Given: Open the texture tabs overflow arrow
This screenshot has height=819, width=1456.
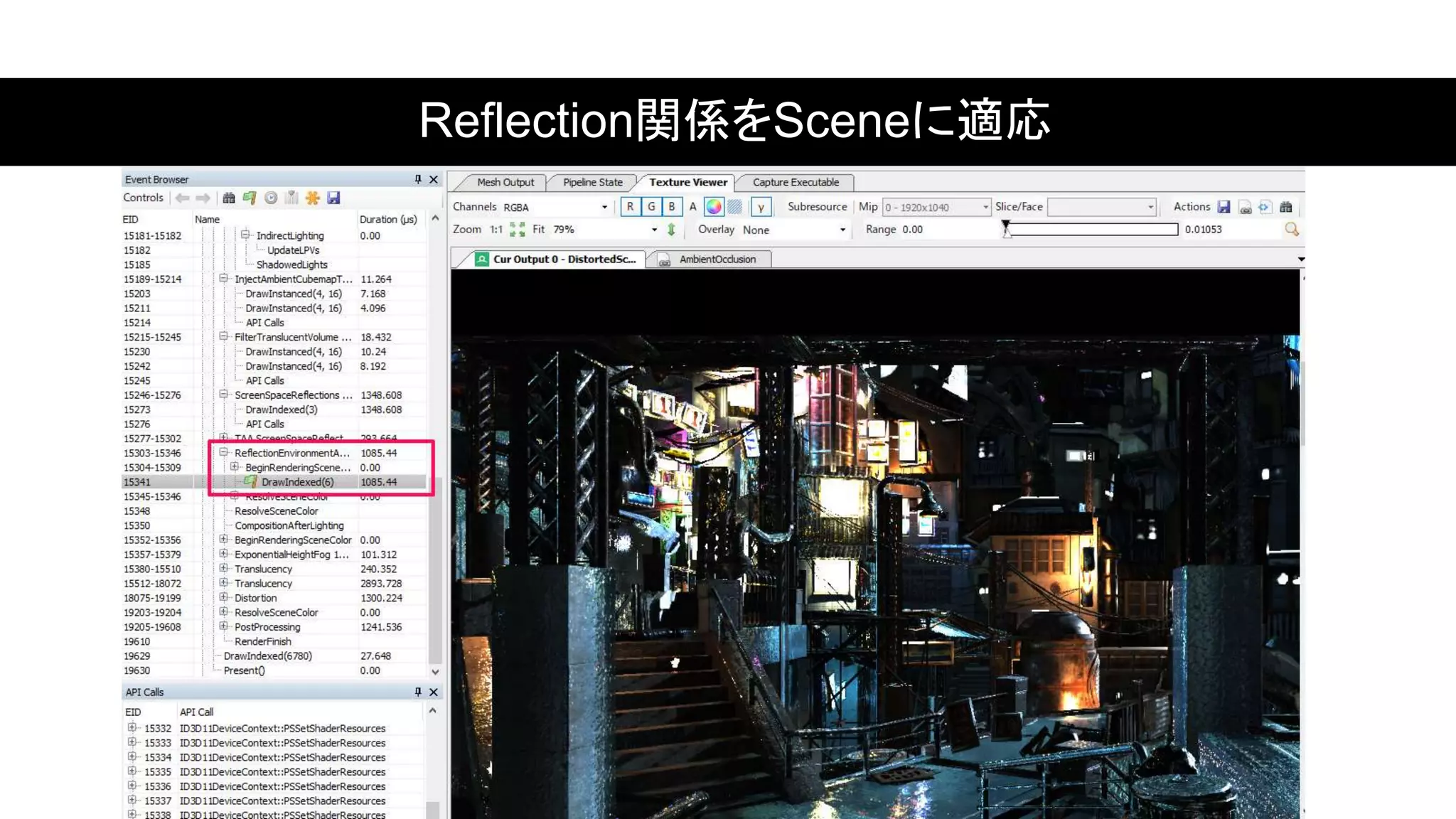Looking at the screenshot, I should point(1301,259).
